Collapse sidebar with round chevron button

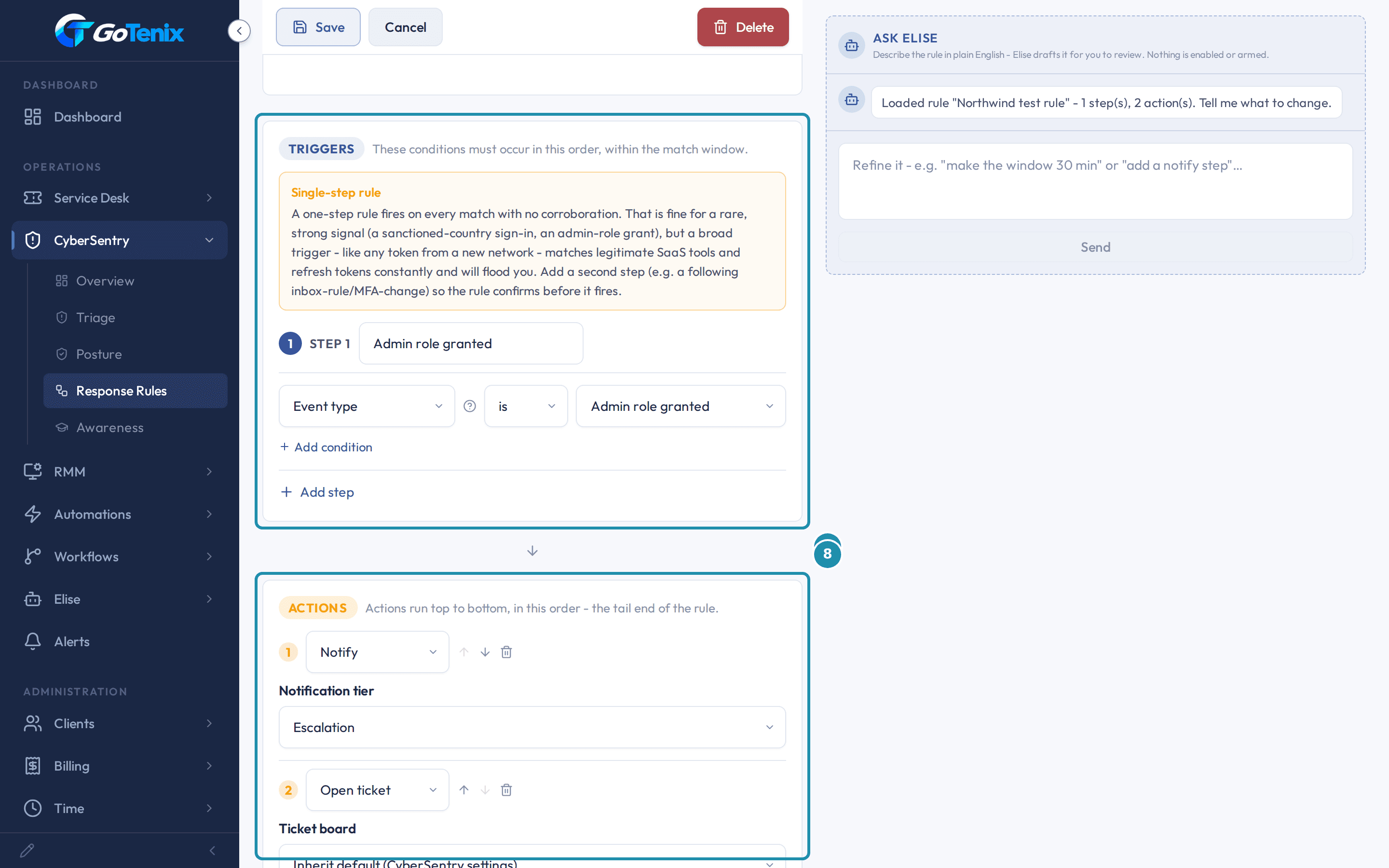click(x=239, y=31)
